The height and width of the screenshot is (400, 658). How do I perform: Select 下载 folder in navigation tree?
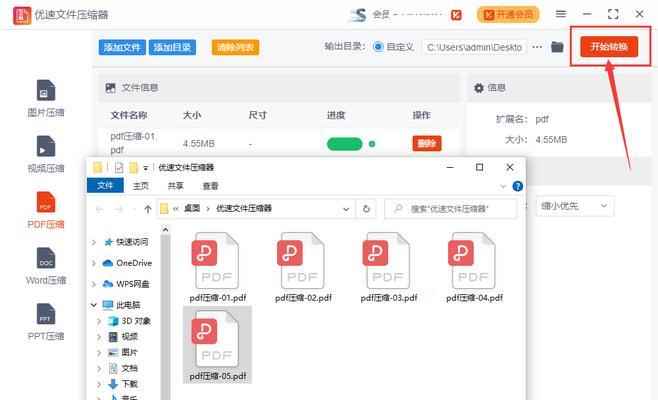[x=123, y=384]
